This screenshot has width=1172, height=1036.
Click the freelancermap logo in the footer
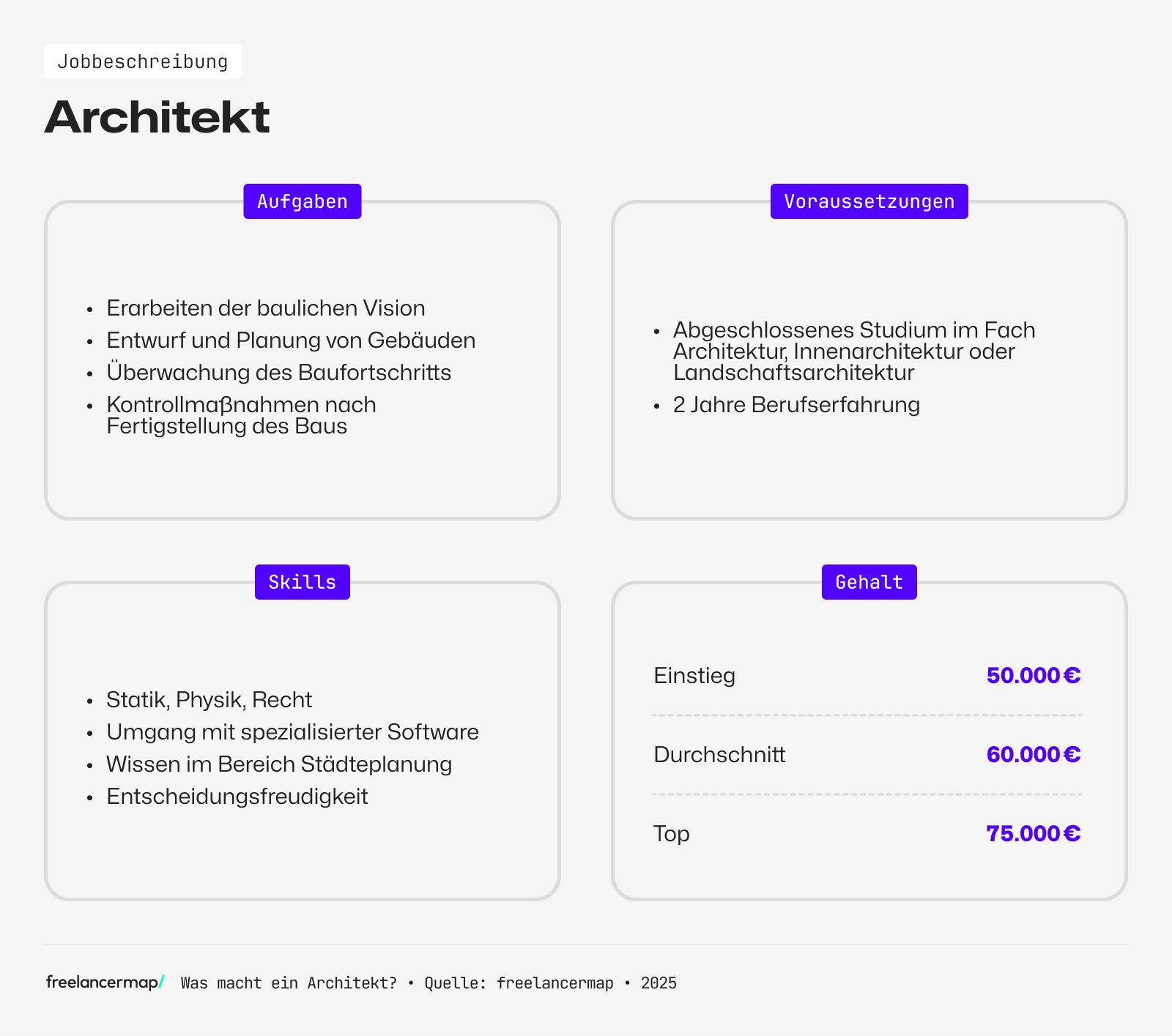[x=105, y=983]
